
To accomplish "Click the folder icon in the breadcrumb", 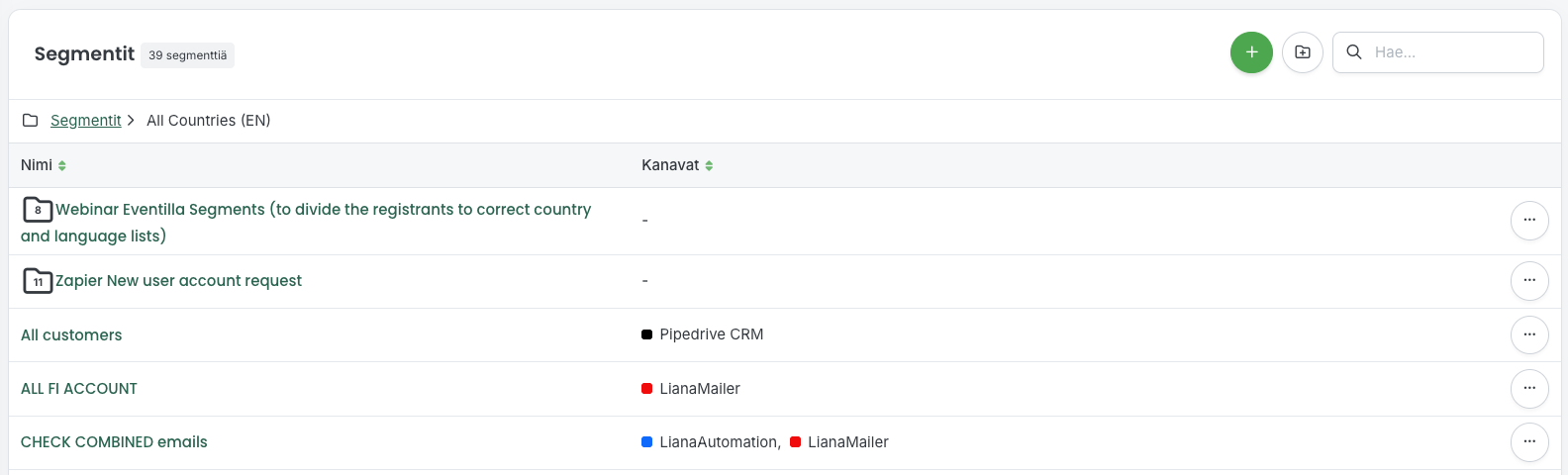I will (x=31, y=121).
